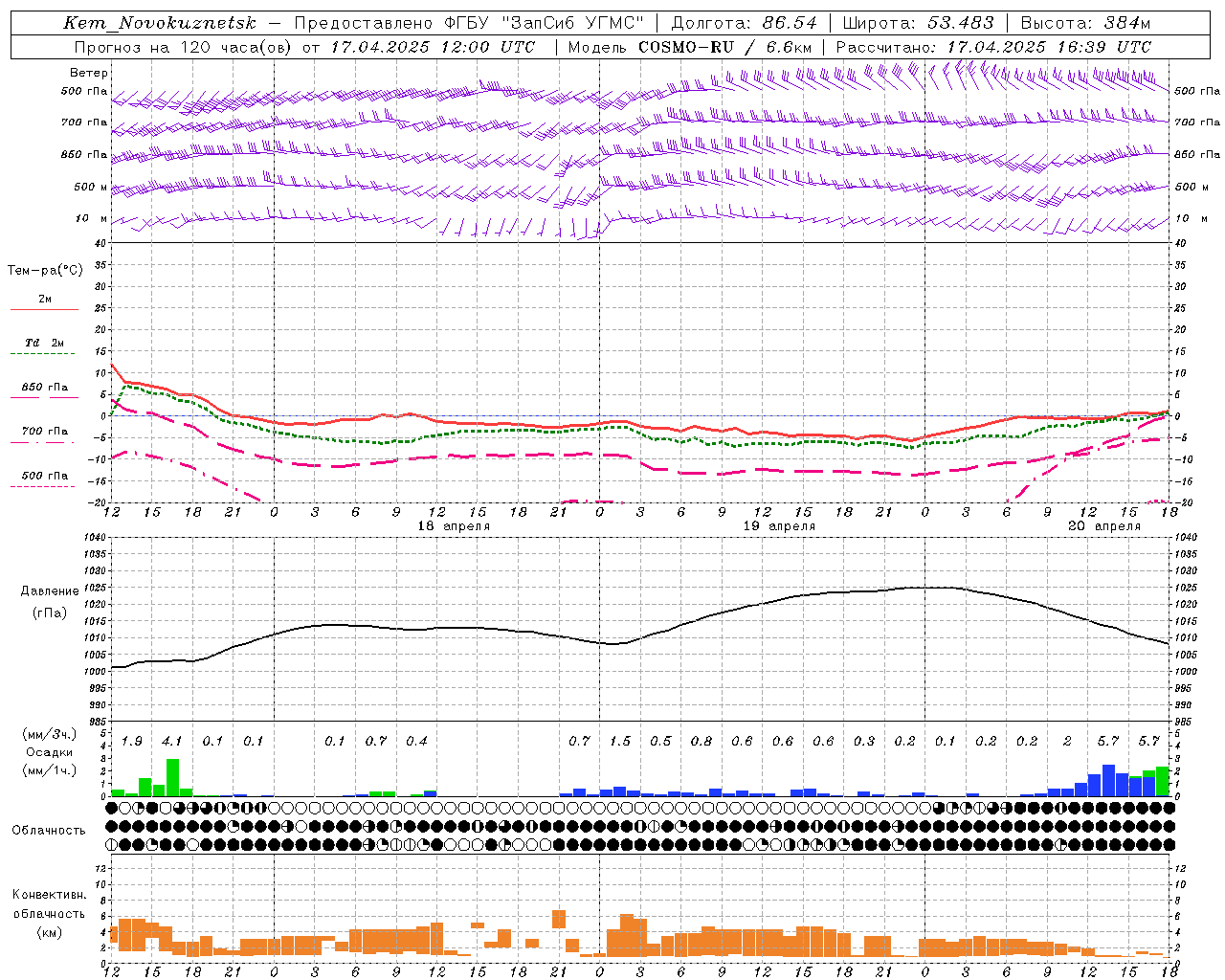Click the 0.8 three-hour precipitation value
Screen dimensions: 1225x980
click(702, 741)
